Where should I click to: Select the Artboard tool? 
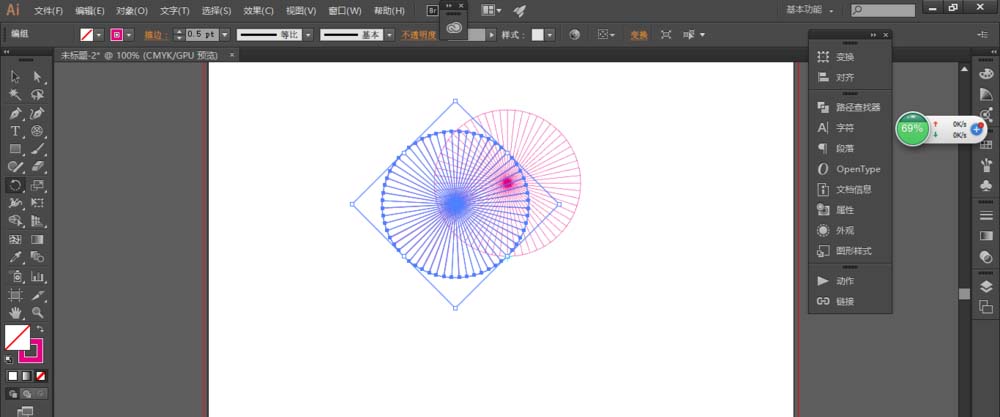[15, 295]
